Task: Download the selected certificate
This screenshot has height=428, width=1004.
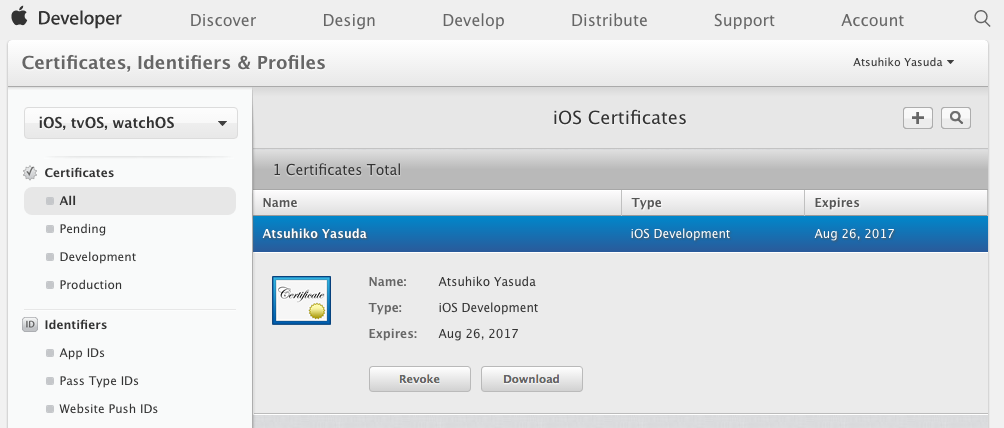Action: point(531,379)
